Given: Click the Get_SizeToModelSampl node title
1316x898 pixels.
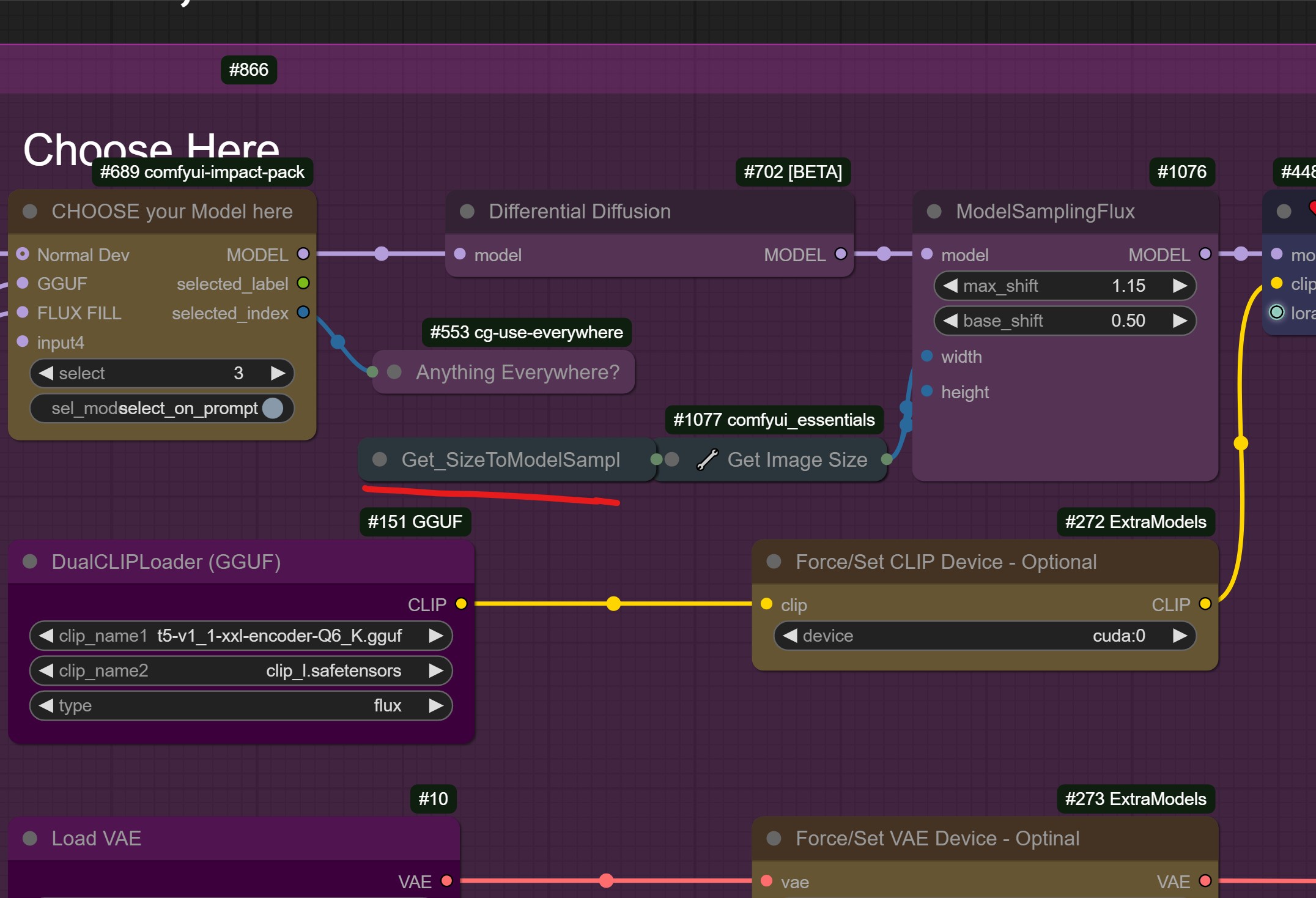Looking at the screenshot, I should point(510,459).
